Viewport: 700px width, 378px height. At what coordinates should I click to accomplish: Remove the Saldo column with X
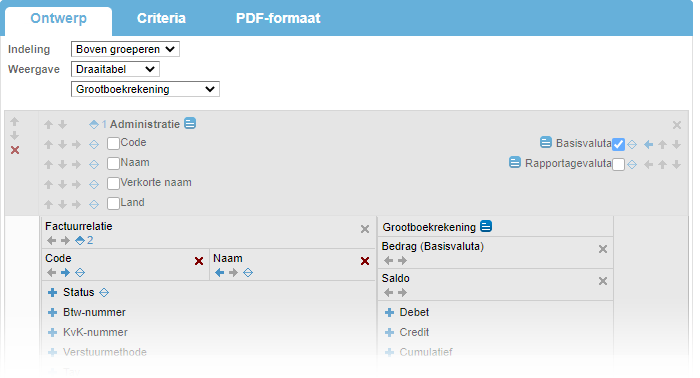[603, 281]
